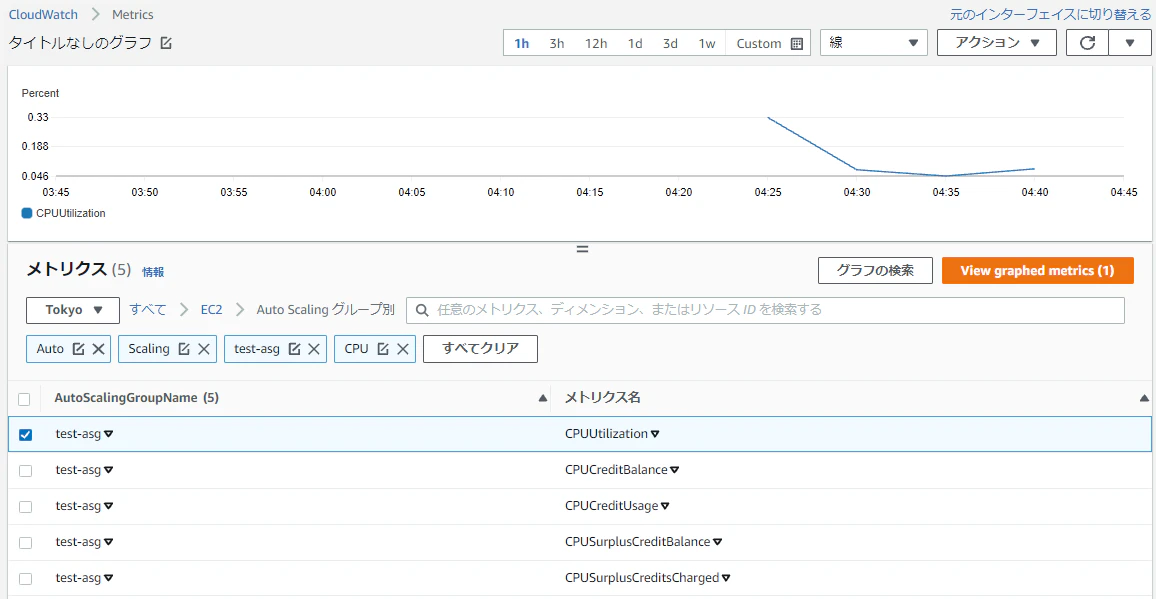
Task: Refresh the graph with the reload icon
Action: click(x=1087, y=43)
